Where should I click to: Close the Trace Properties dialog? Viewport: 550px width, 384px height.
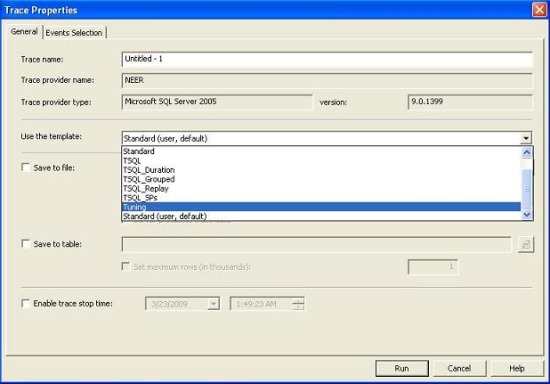pos(539,9)
